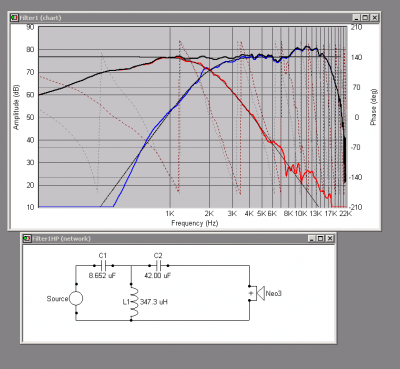Click the 42.00 uF capacitor value

pyautogui.click(x=158, y=276)
